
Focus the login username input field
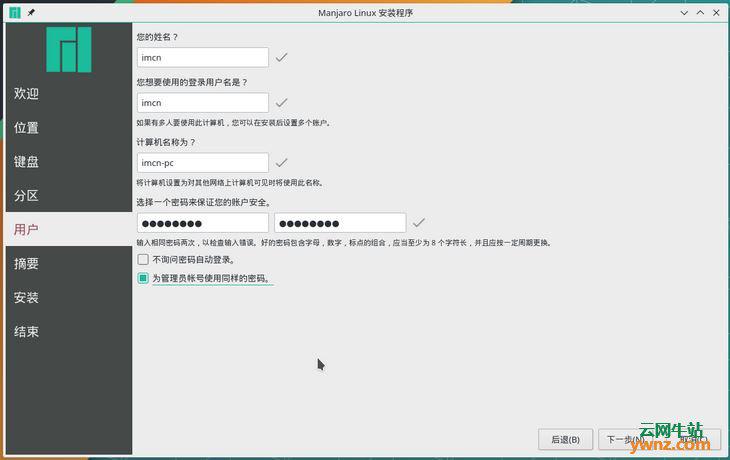pyautogui.click(x=203, y=102)
